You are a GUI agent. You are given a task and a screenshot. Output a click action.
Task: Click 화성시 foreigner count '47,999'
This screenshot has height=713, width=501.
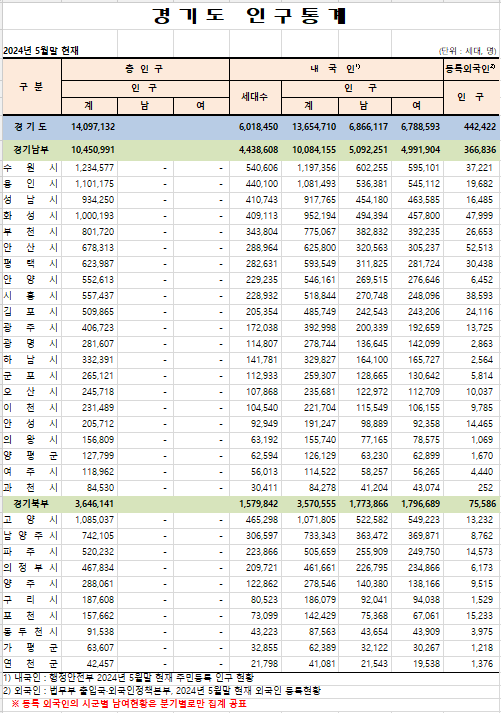(x=479, y=216)
